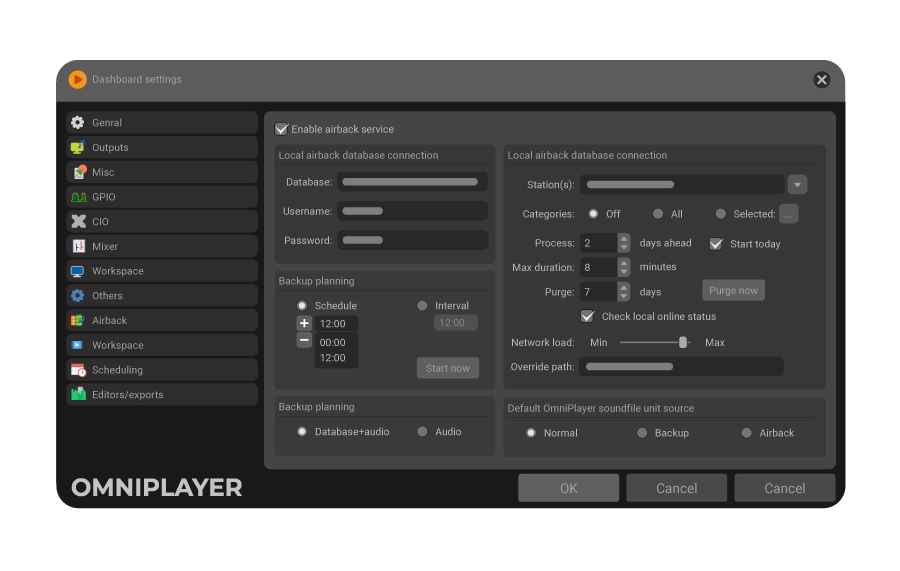Select the Schedule radio button

(302, 305)
